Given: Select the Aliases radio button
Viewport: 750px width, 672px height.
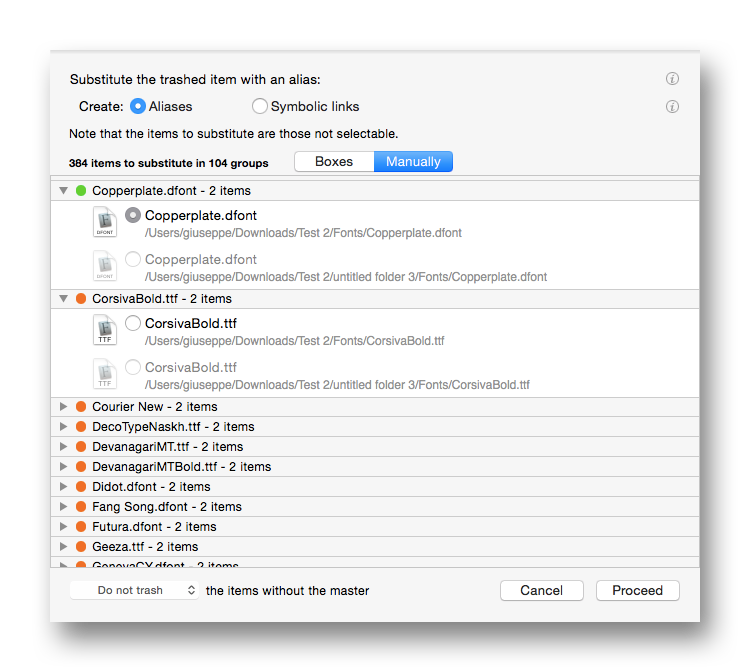Looking at the screenshot, I should (138, 106).
